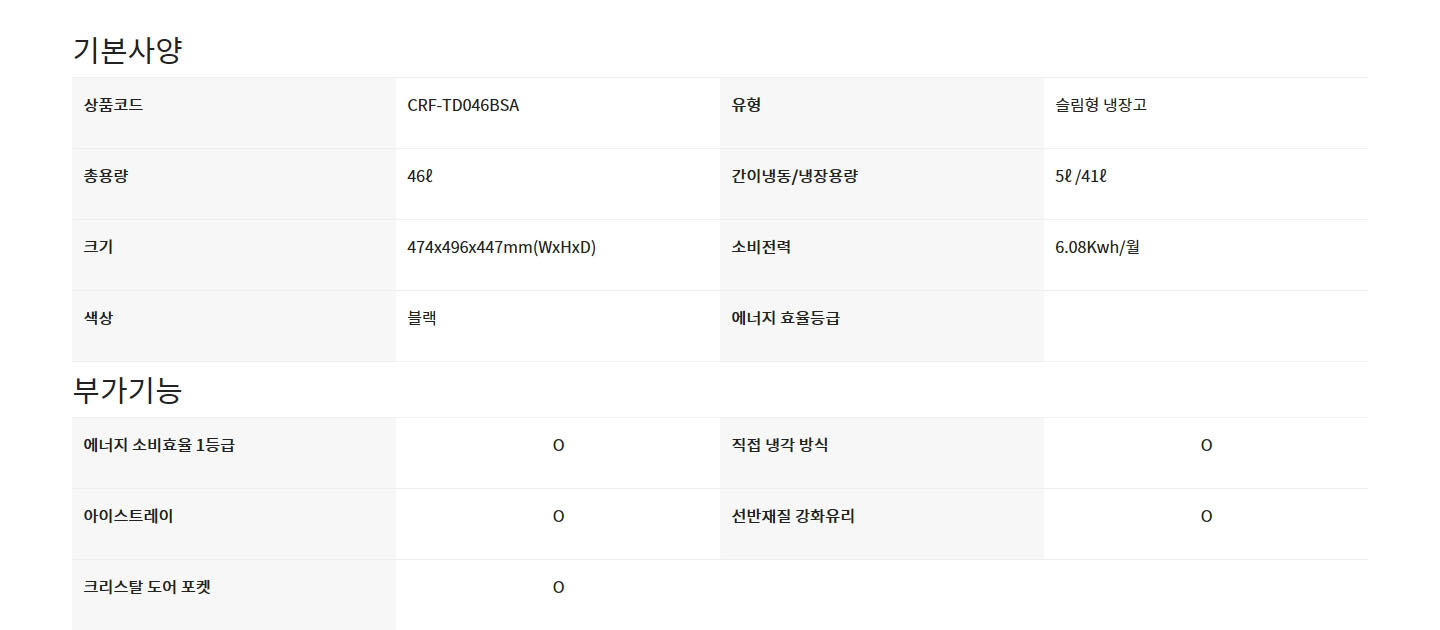Click the 474x496x447mm size value

501,247
